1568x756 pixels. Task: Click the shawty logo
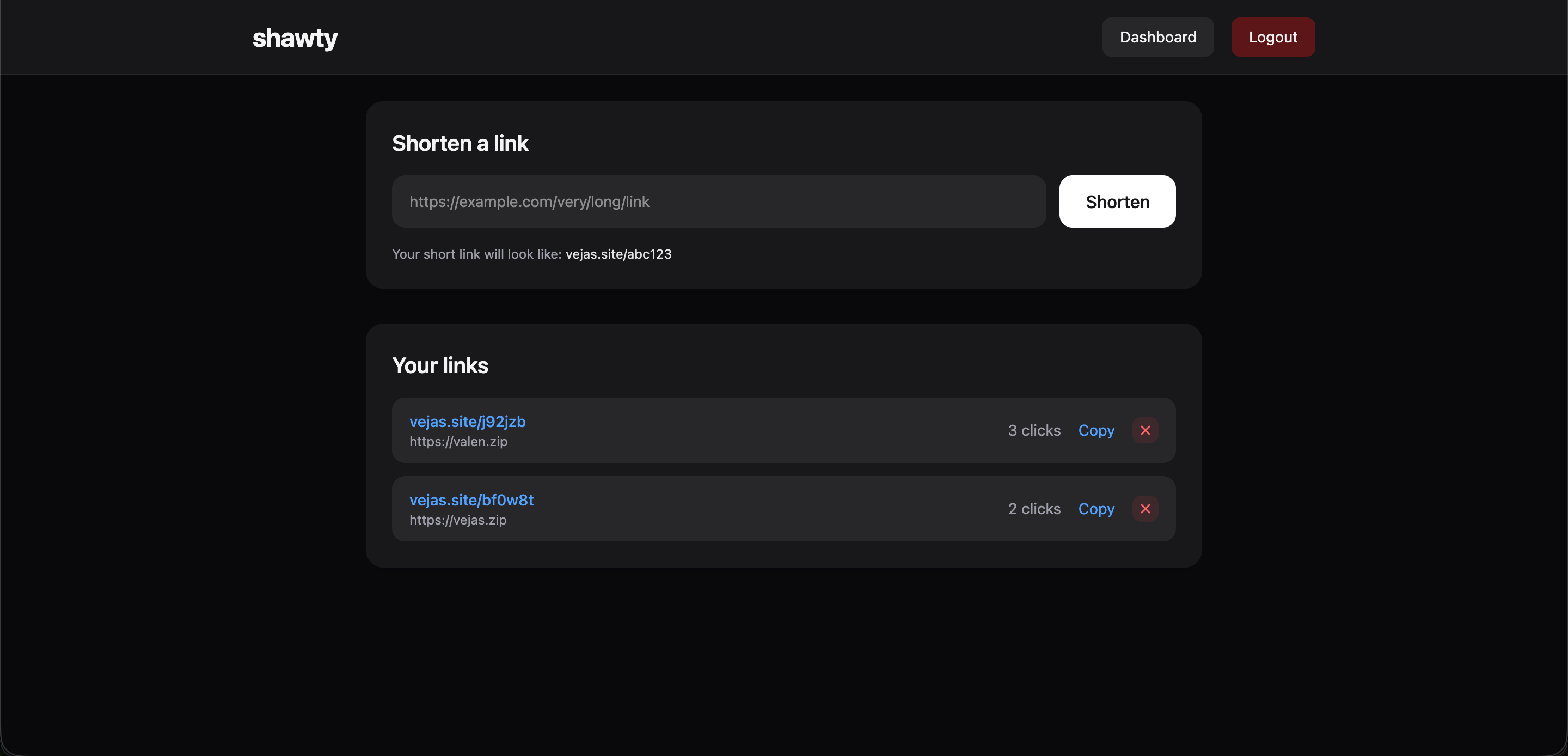[x=295, y=38]
